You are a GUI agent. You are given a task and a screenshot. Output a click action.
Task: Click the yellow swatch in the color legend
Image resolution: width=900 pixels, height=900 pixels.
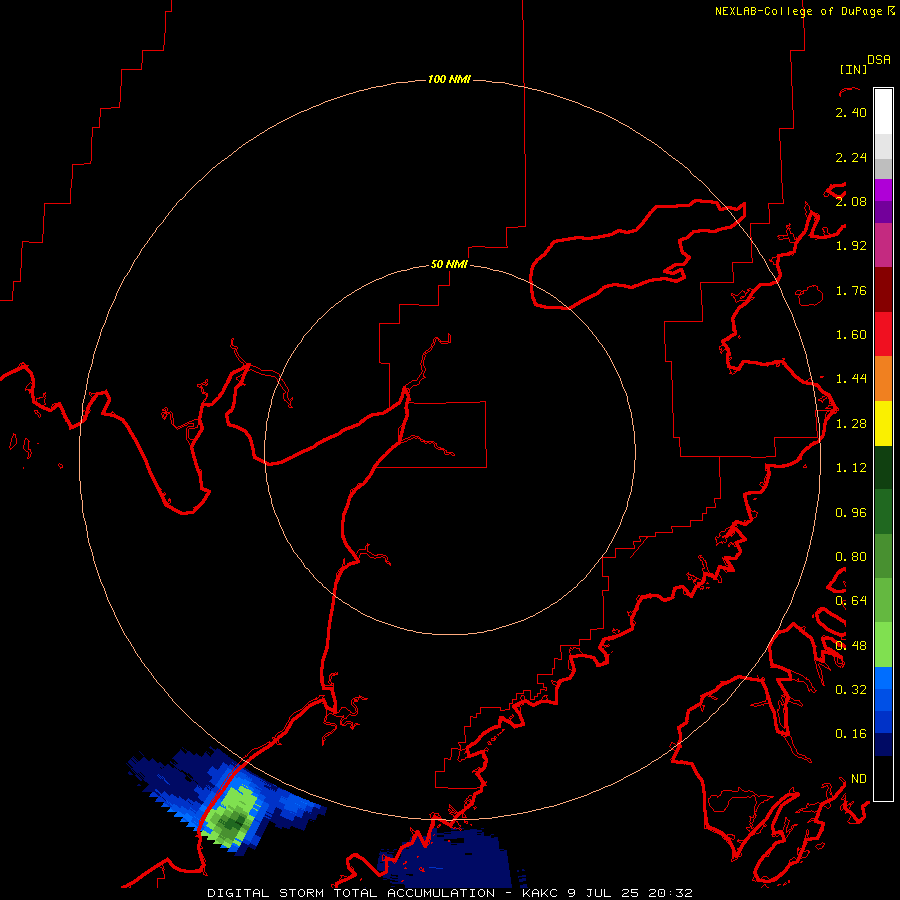click(x=883, y=423)
